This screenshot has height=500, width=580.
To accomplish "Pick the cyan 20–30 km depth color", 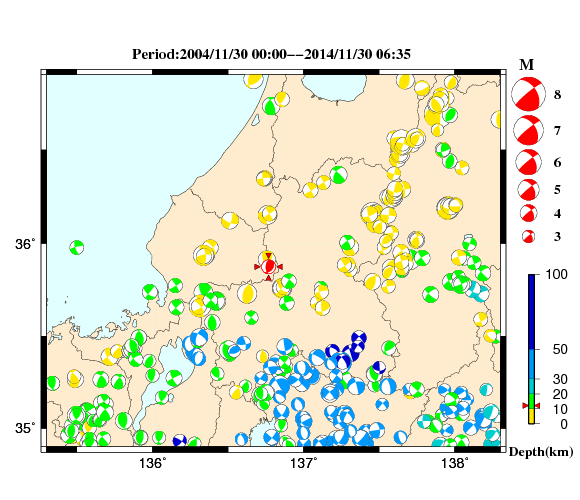I will [x=532, y=386].
